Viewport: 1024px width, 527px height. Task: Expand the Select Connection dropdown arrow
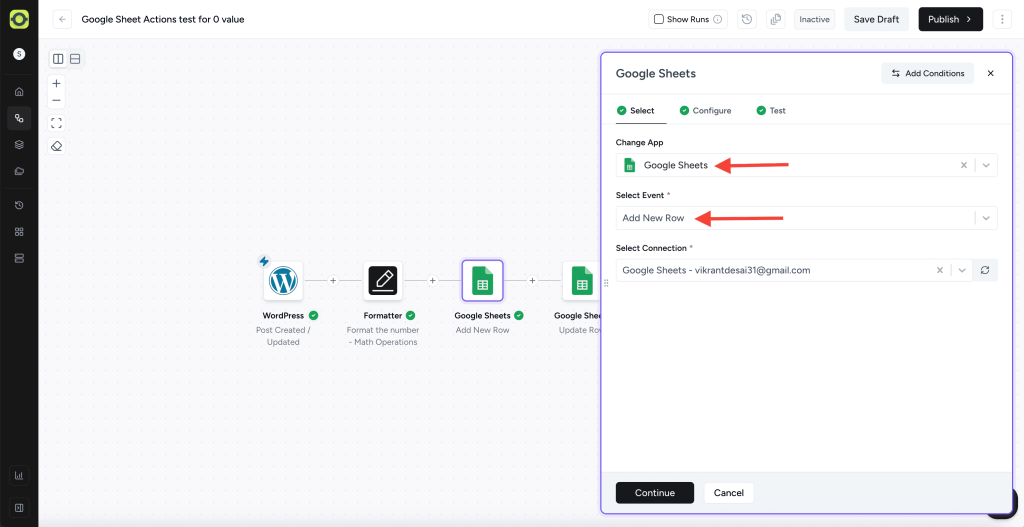point(961,270)
